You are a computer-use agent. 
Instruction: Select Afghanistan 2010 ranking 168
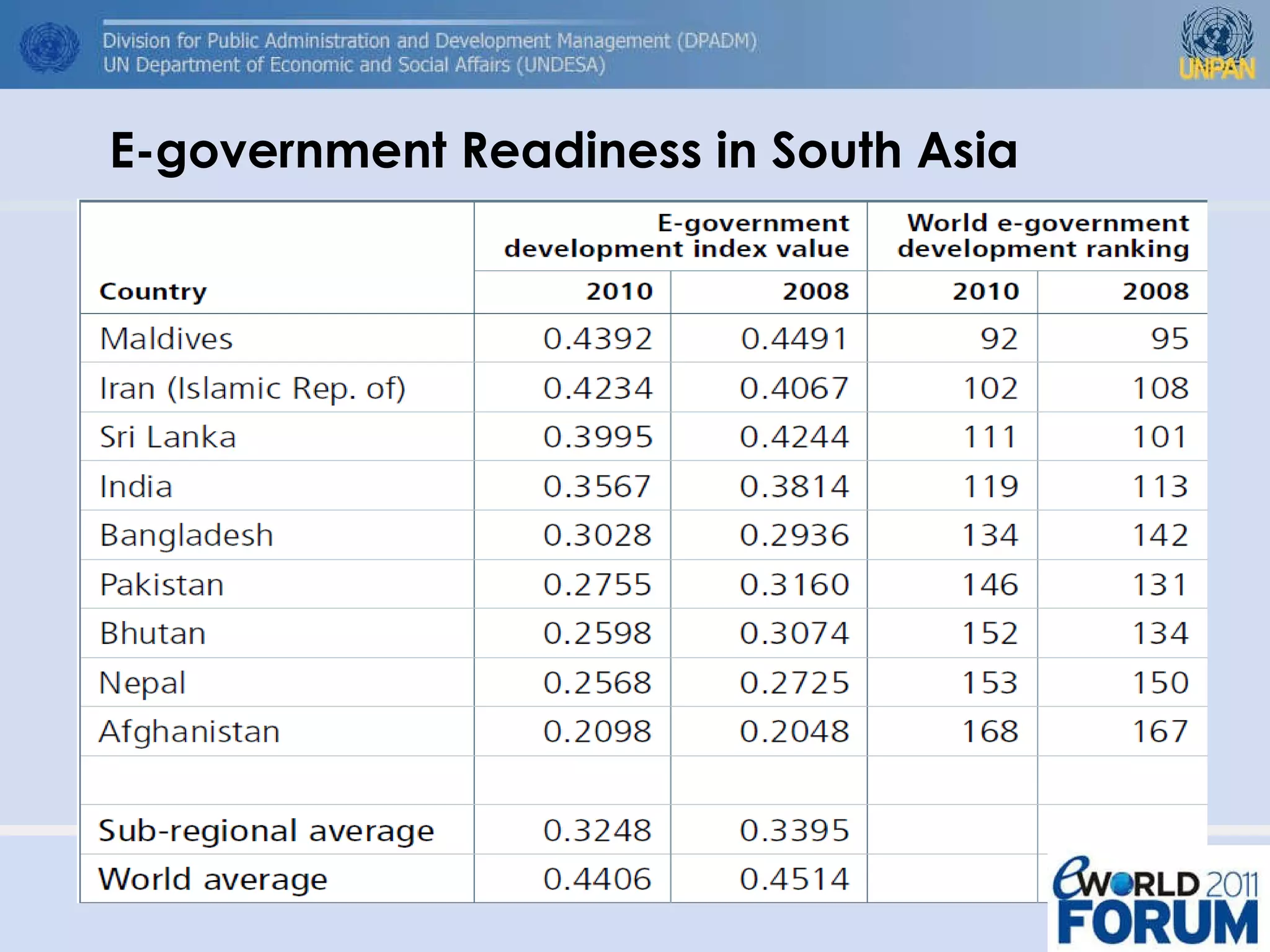[x=990, y=732]
